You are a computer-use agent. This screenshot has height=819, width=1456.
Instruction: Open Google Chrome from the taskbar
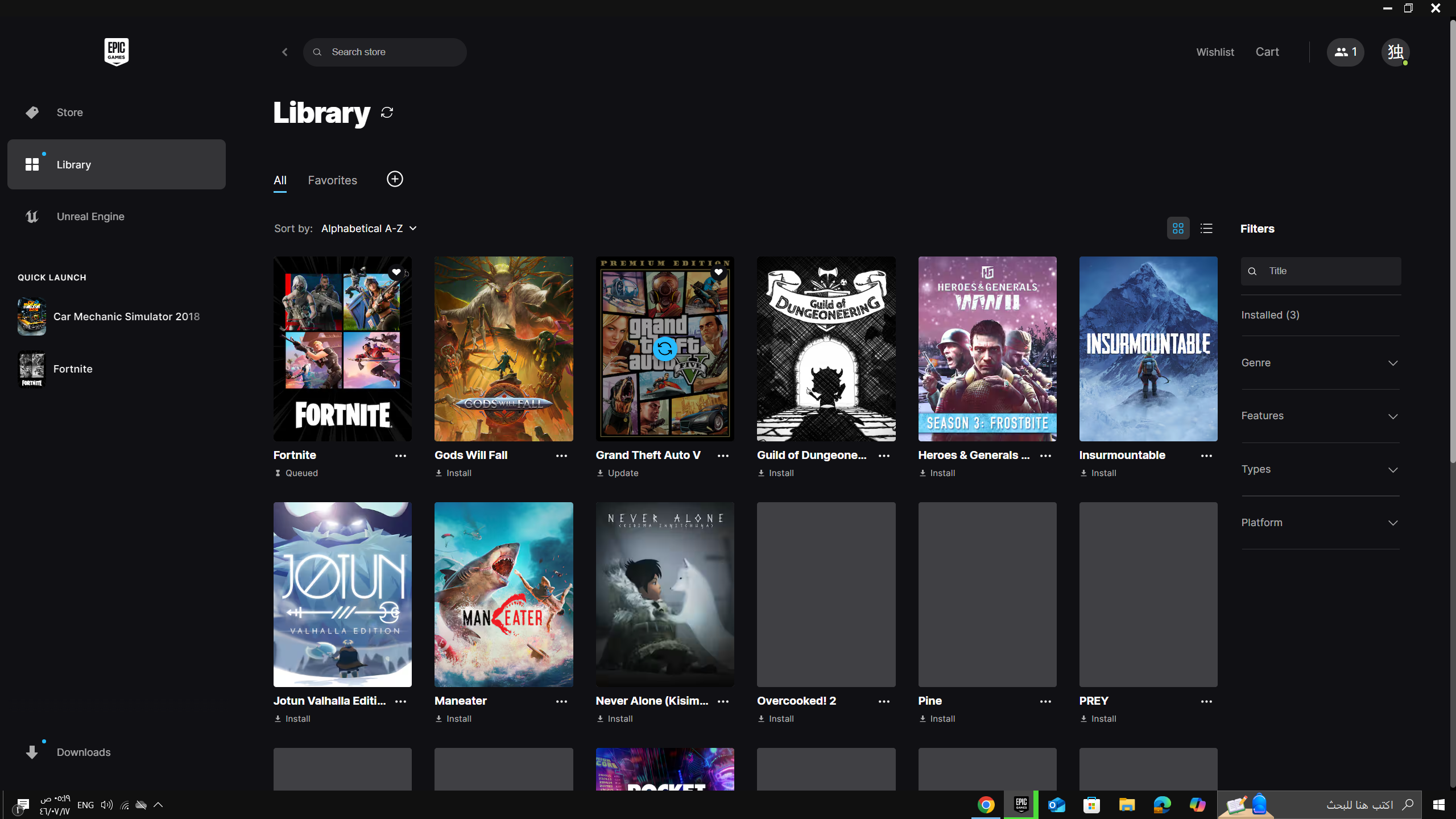(x=986, y=805)
